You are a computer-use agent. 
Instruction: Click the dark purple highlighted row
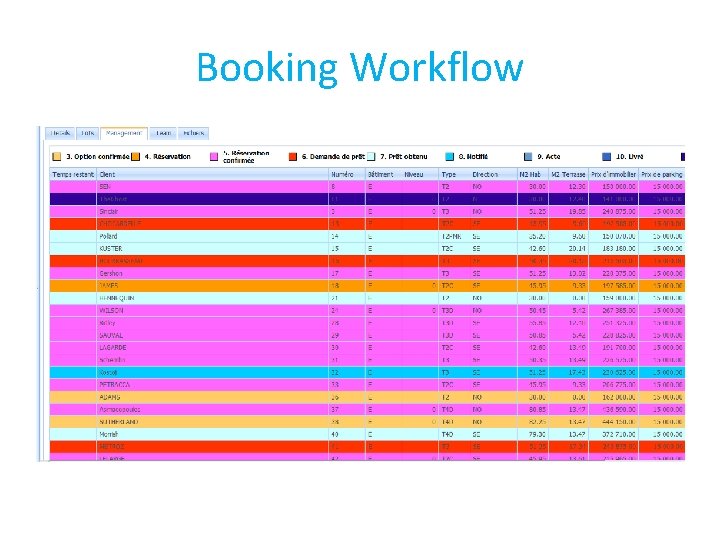[367, 199]
